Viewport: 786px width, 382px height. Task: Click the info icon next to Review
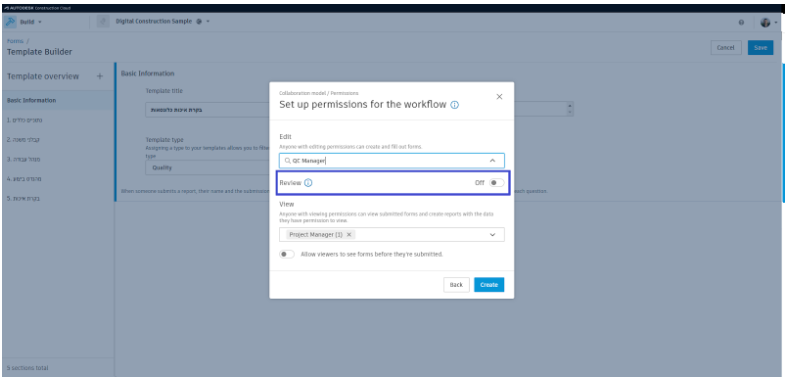308,183
